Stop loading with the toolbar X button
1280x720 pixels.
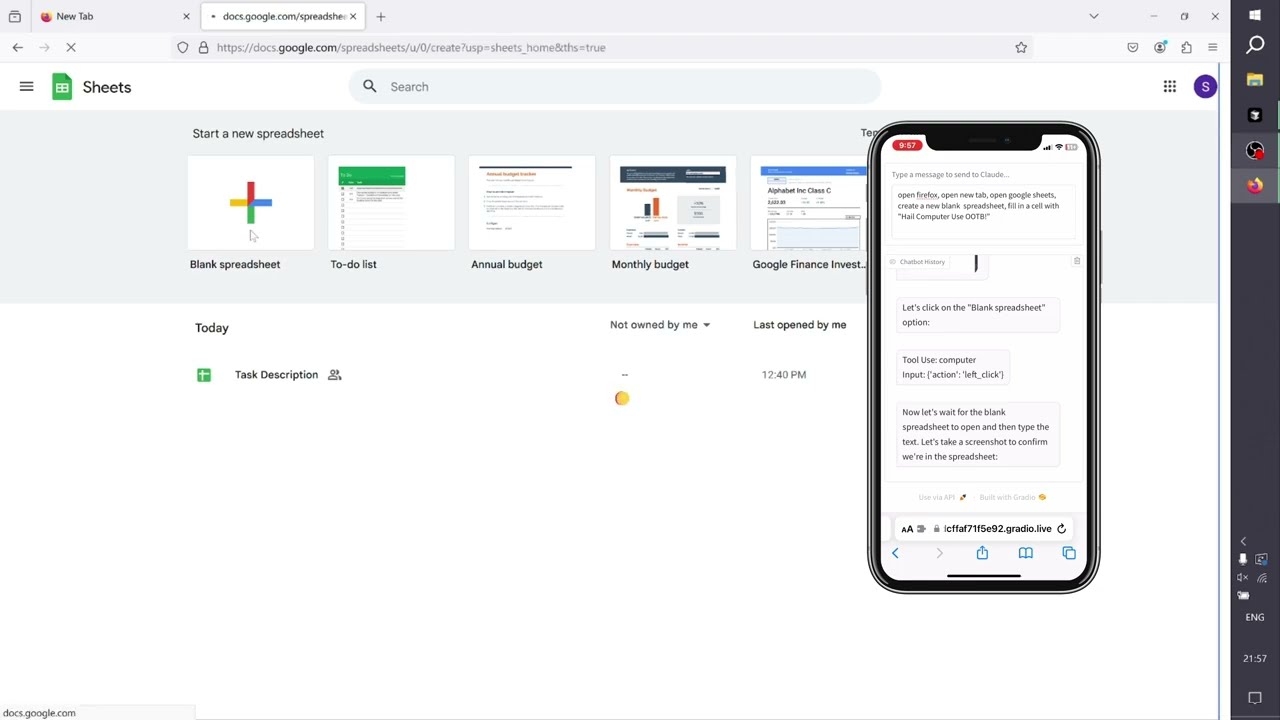(71, 47)
